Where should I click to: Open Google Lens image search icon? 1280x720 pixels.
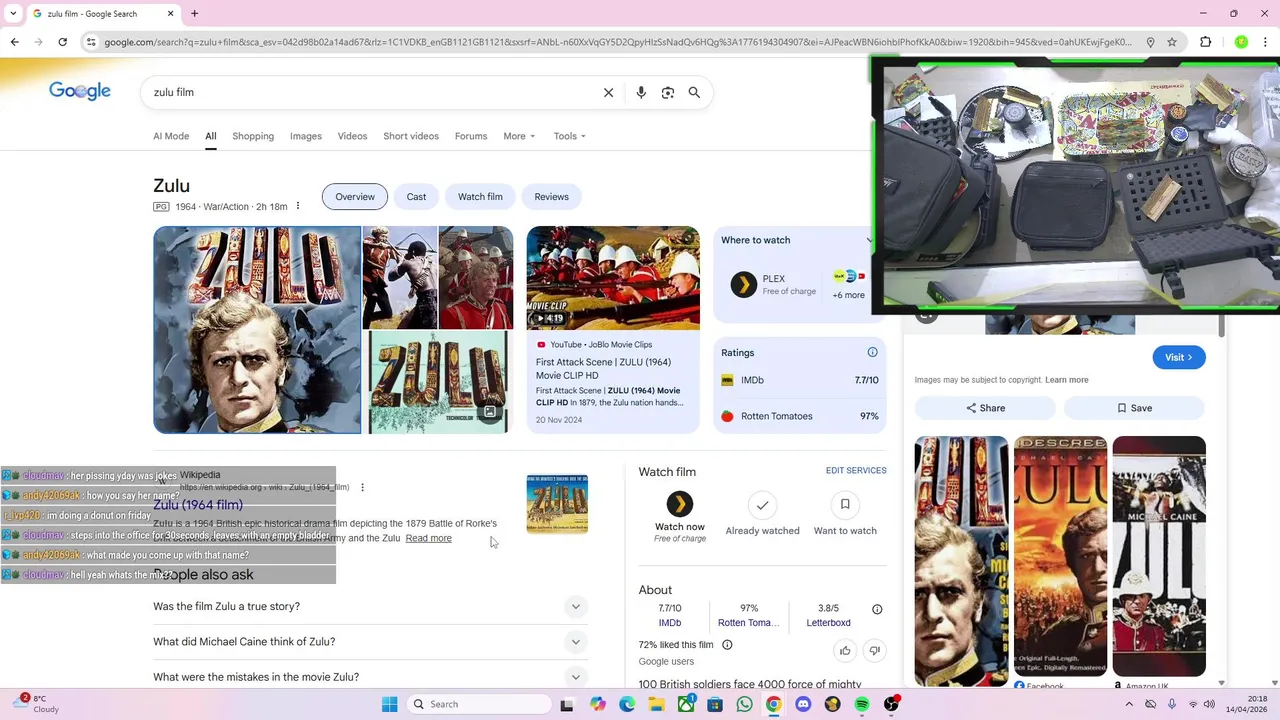coord(668,92)
